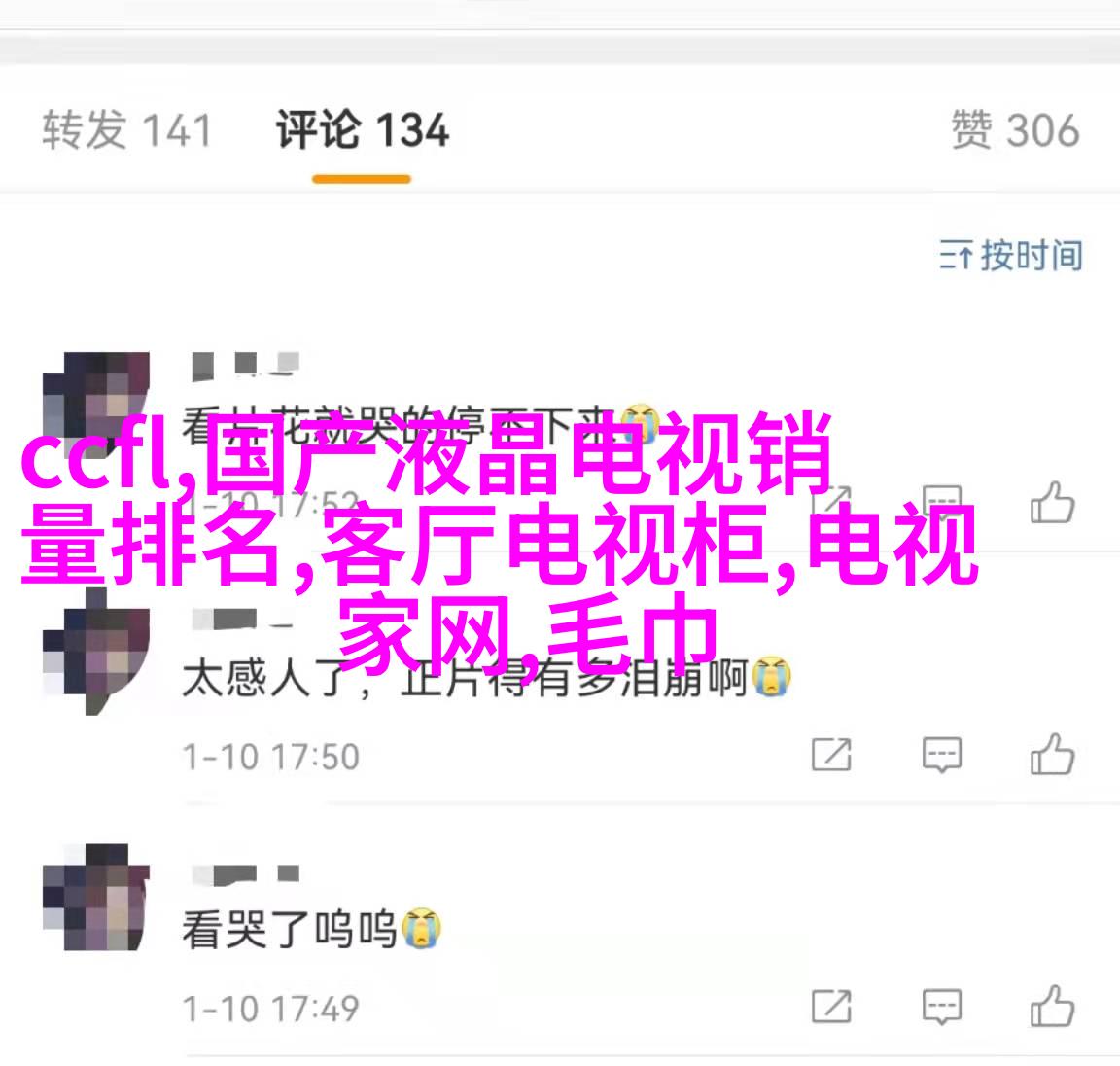The height and width of the screenshot is (1066, 1120).
Task: Reply to the 看哭了呜呜 comment
Action: coord(942,1008)
